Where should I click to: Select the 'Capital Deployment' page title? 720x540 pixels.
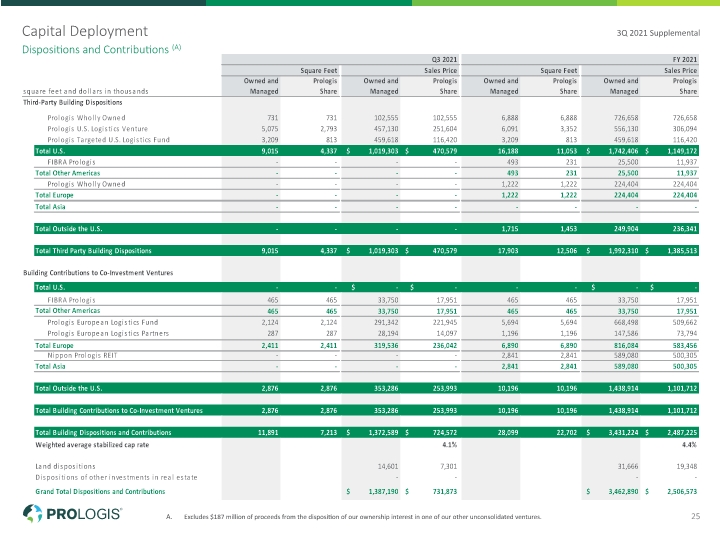point(85,31)
